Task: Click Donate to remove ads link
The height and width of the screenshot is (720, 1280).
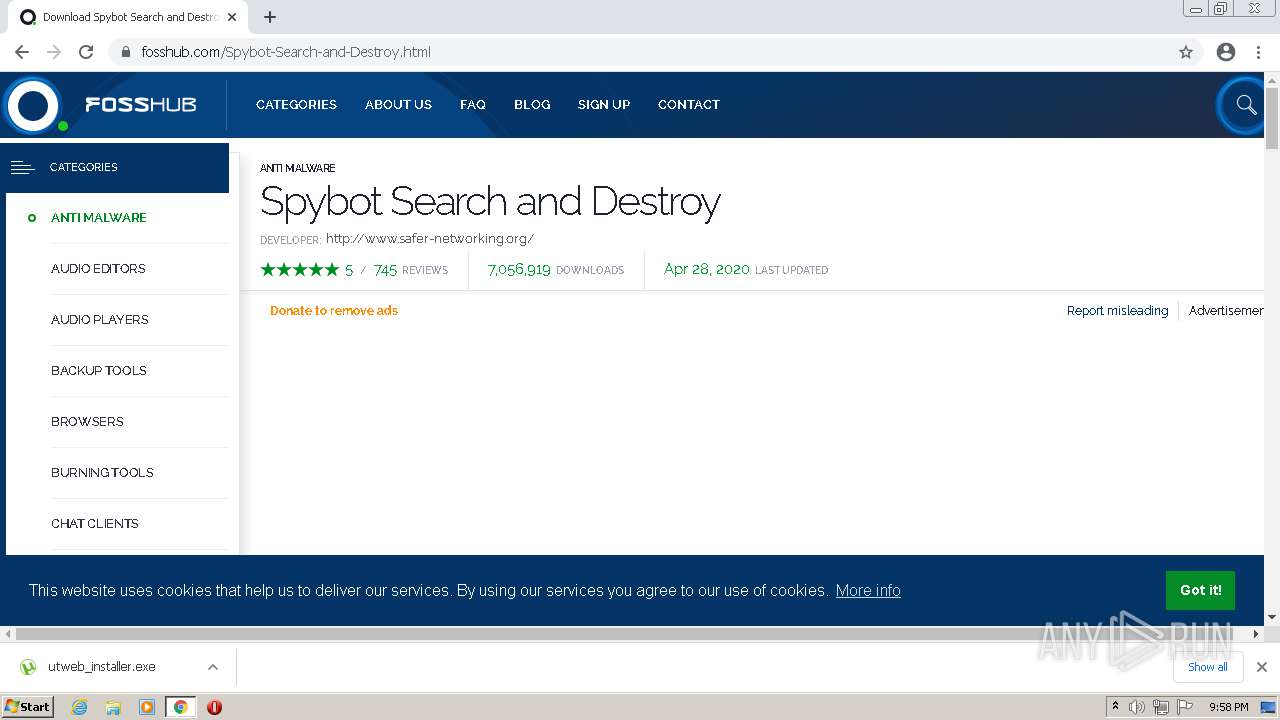Action: pyautogui.click(x=334, y=311)
